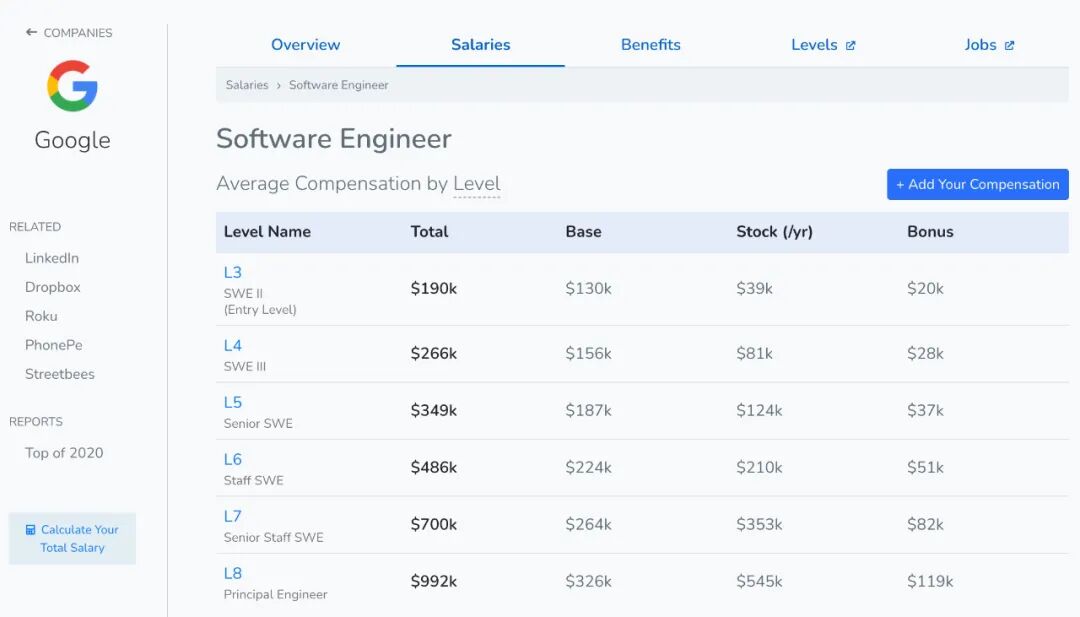Click the Total column header
This screenshot has width=1080, height=617.
[429, 232]
